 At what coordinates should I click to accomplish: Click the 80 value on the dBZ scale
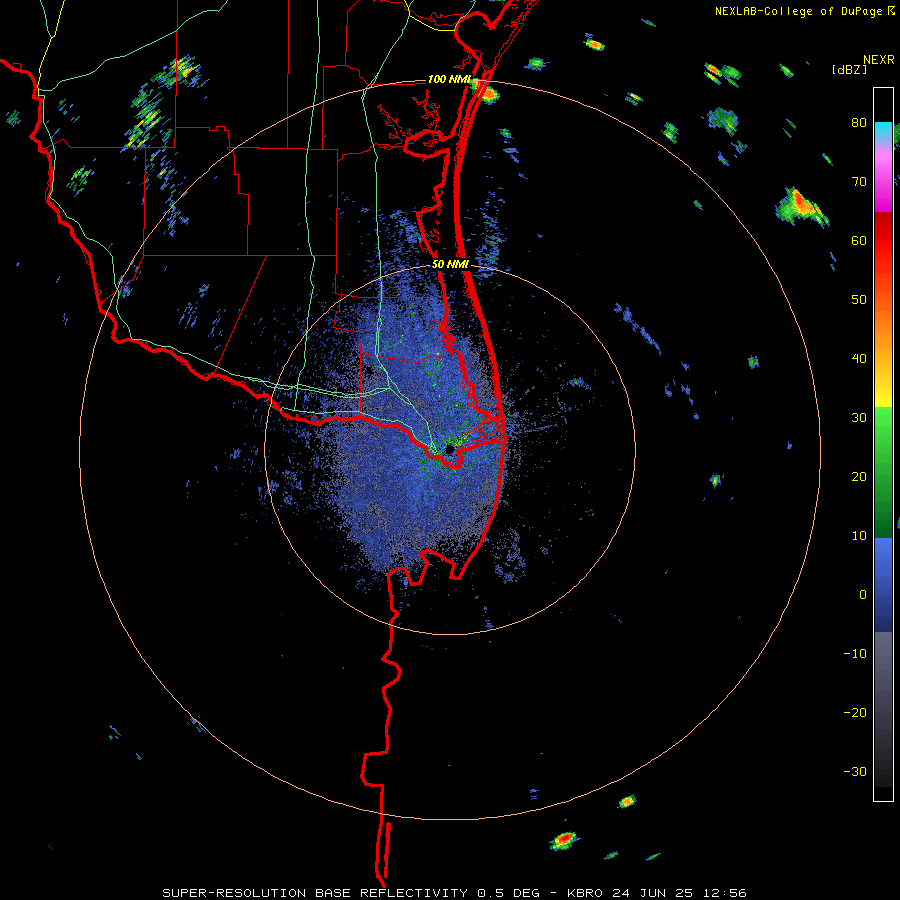(859, 123)
